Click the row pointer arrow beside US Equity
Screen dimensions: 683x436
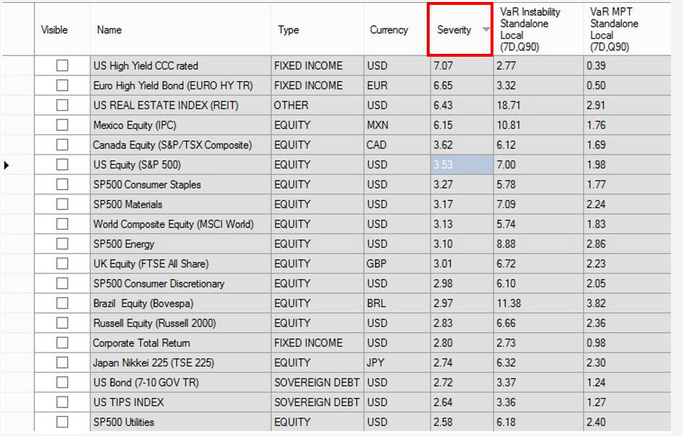click(x=9, y=164)
